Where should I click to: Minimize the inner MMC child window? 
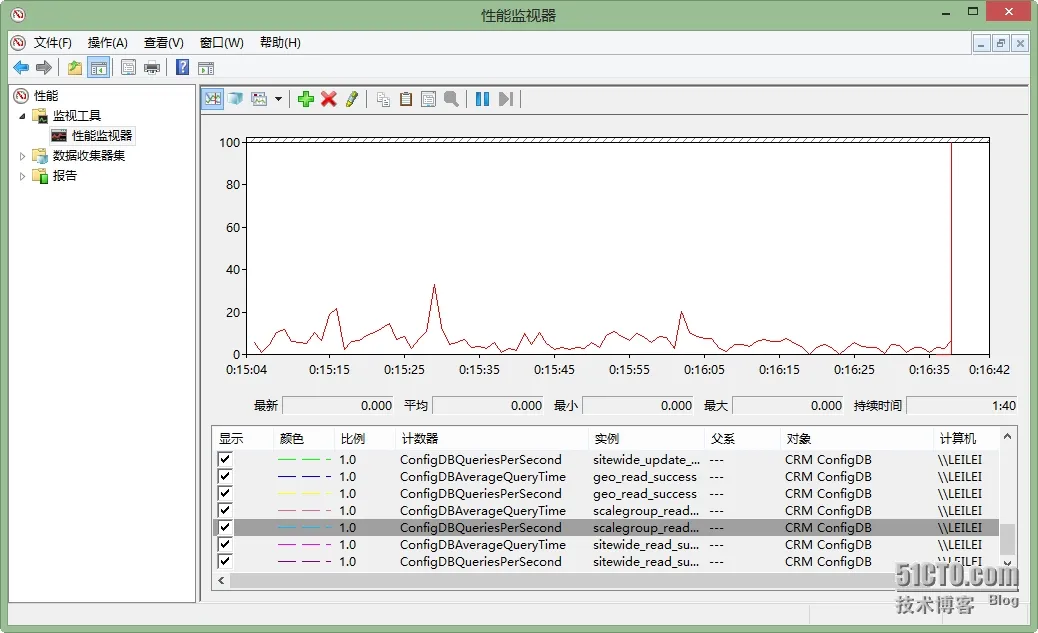pos(981,44)
